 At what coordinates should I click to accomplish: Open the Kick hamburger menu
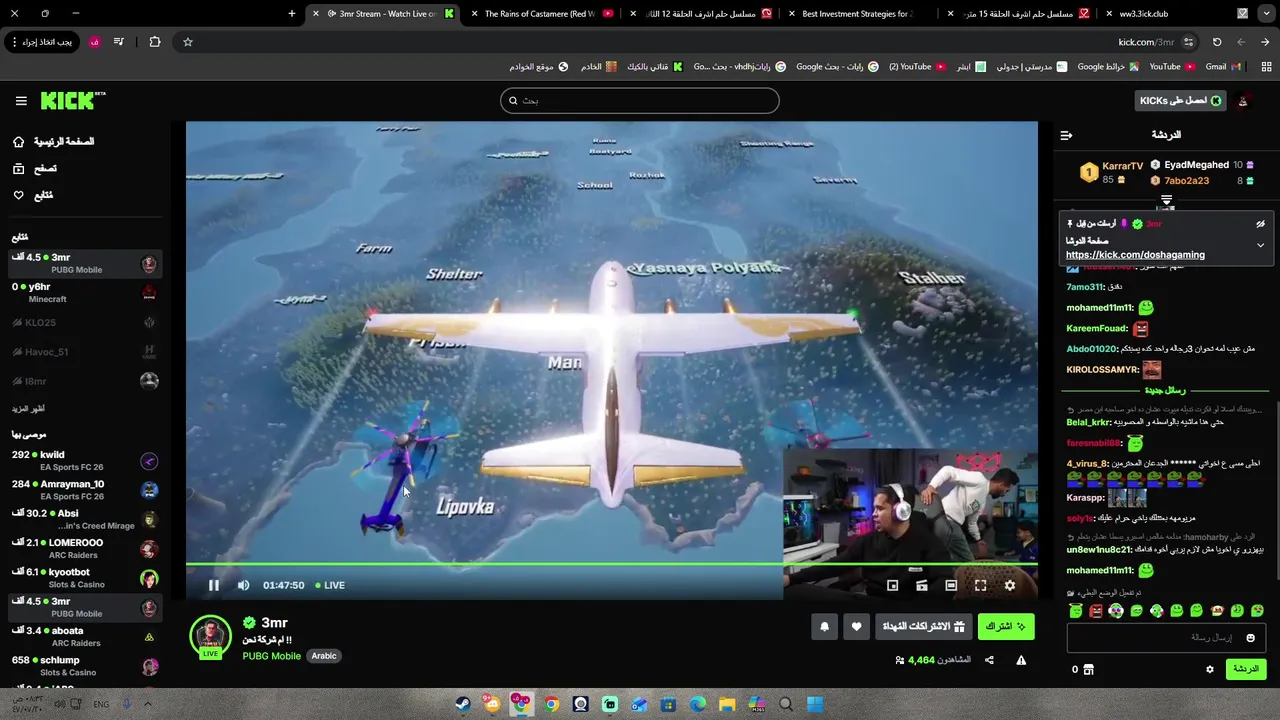[21, 101]
